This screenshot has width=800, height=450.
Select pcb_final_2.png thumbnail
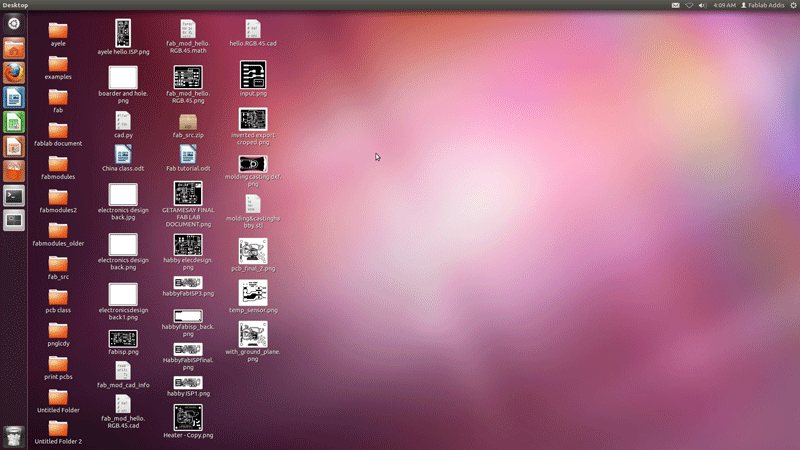253,251
